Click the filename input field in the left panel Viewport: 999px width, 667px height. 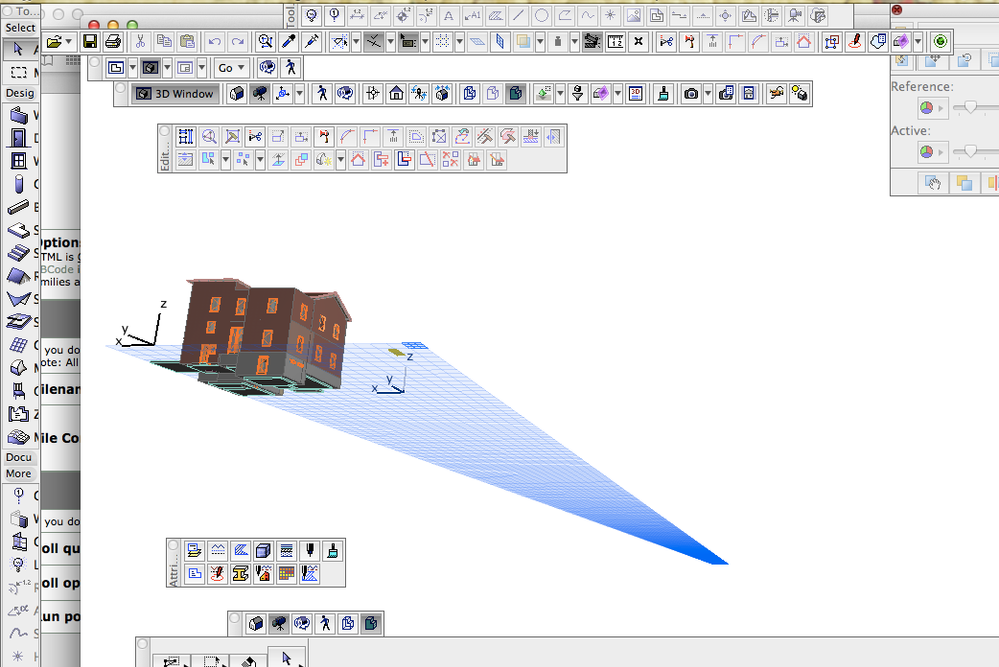[60, 389]
